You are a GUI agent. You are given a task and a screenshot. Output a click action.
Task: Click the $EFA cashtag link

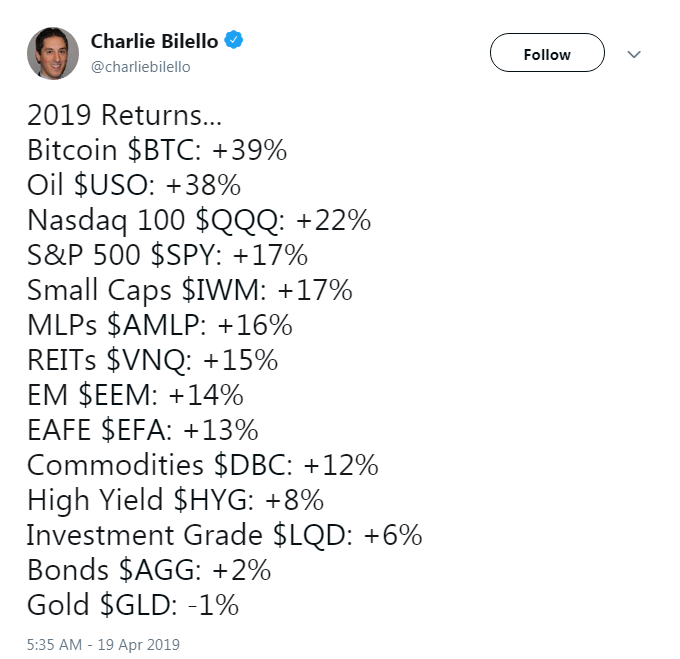click(133, 430)
